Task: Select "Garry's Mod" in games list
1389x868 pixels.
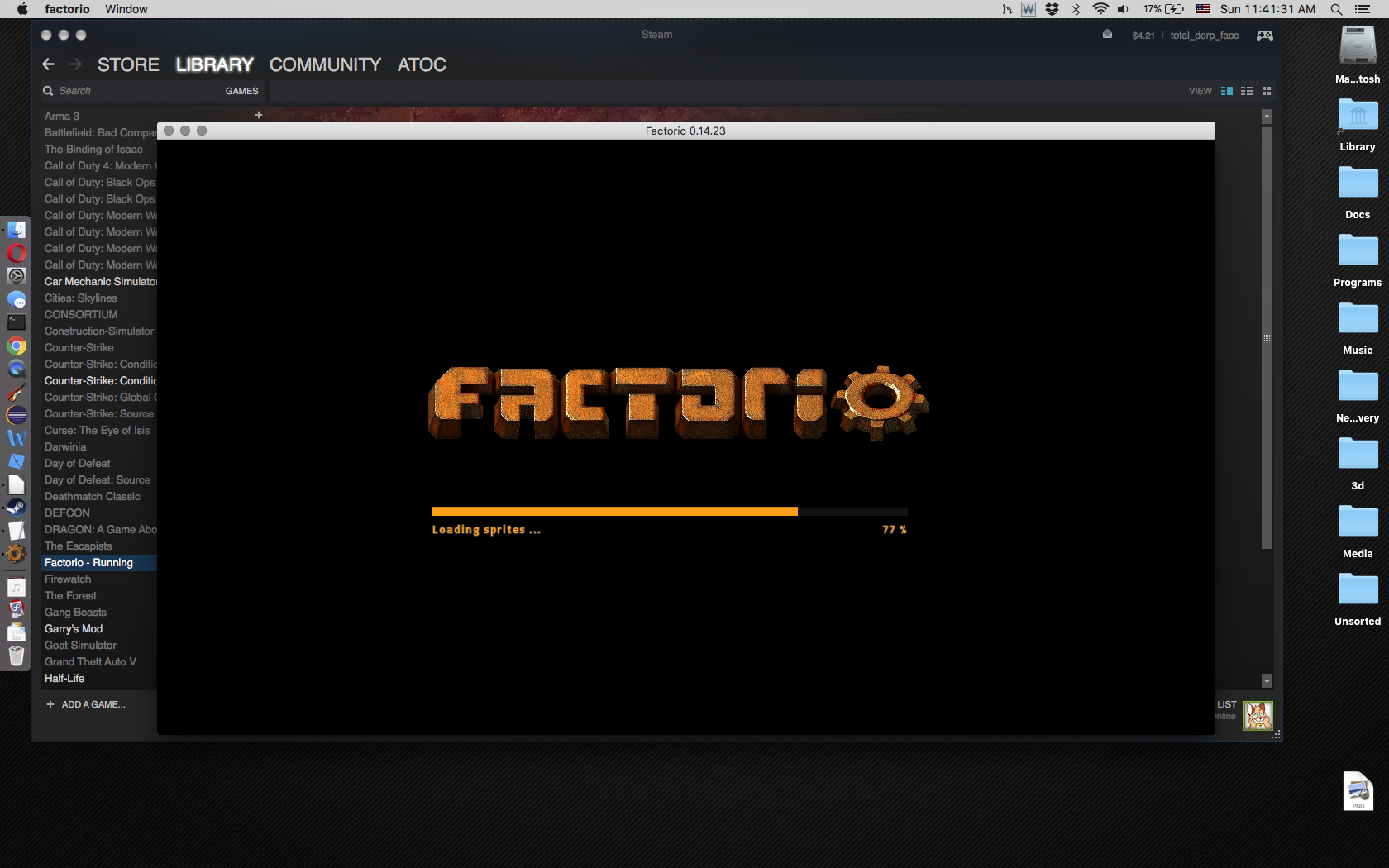Action: pos(99,629)
